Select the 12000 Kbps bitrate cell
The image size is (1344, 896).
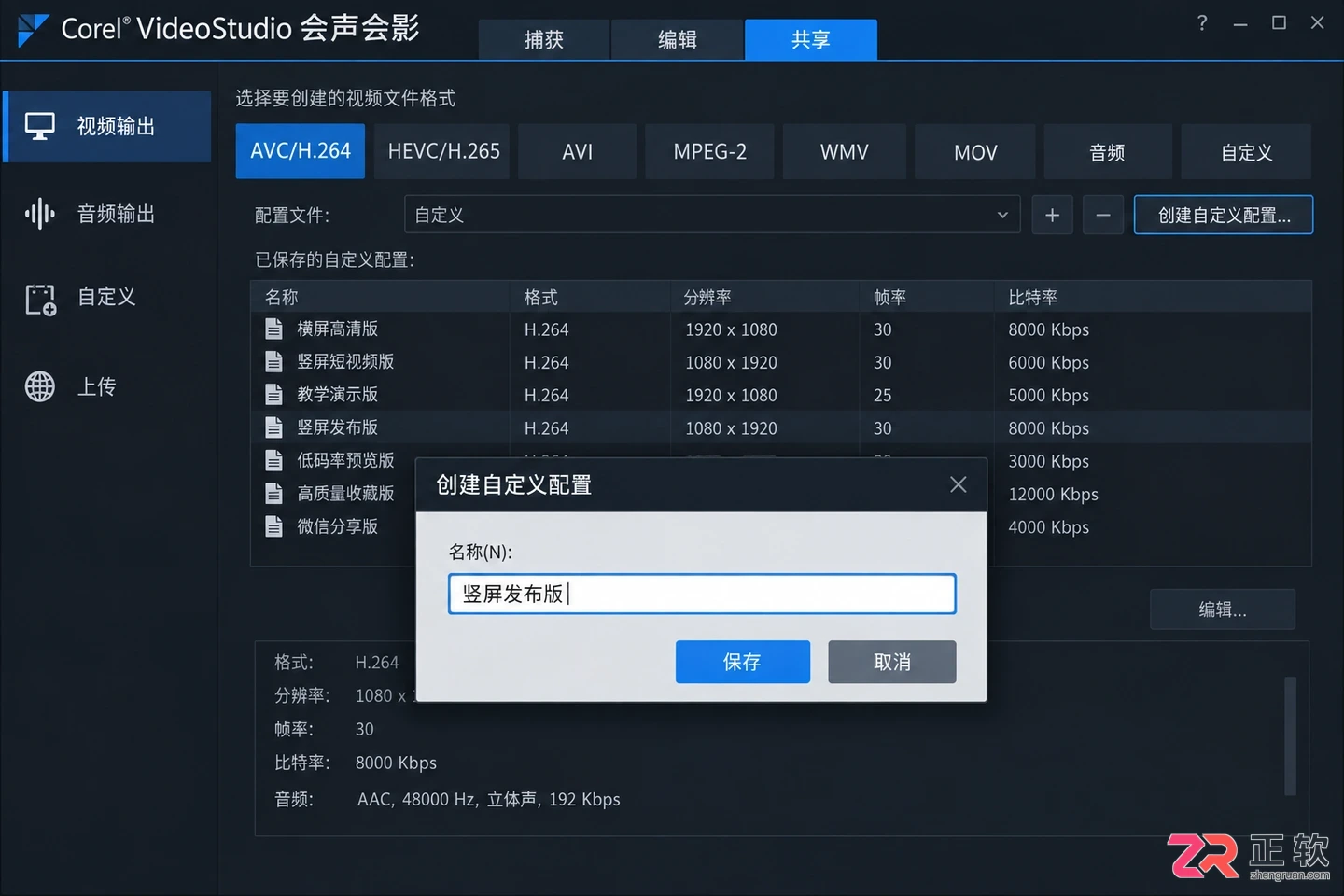point(1054,494)
